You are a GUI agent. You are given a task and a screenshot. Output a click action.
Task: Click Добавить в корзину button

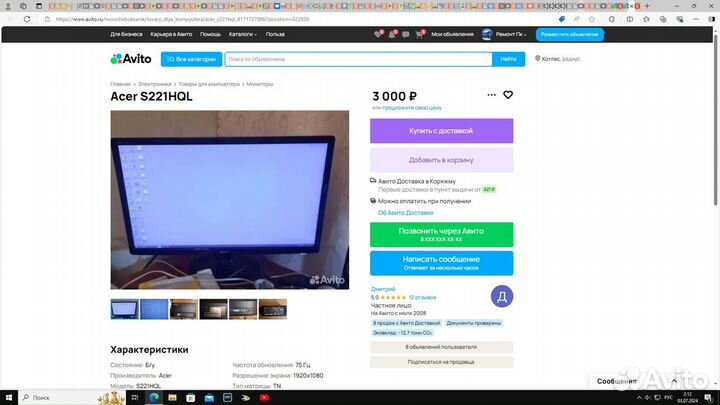pyautogui.click(x=441, y=160)
